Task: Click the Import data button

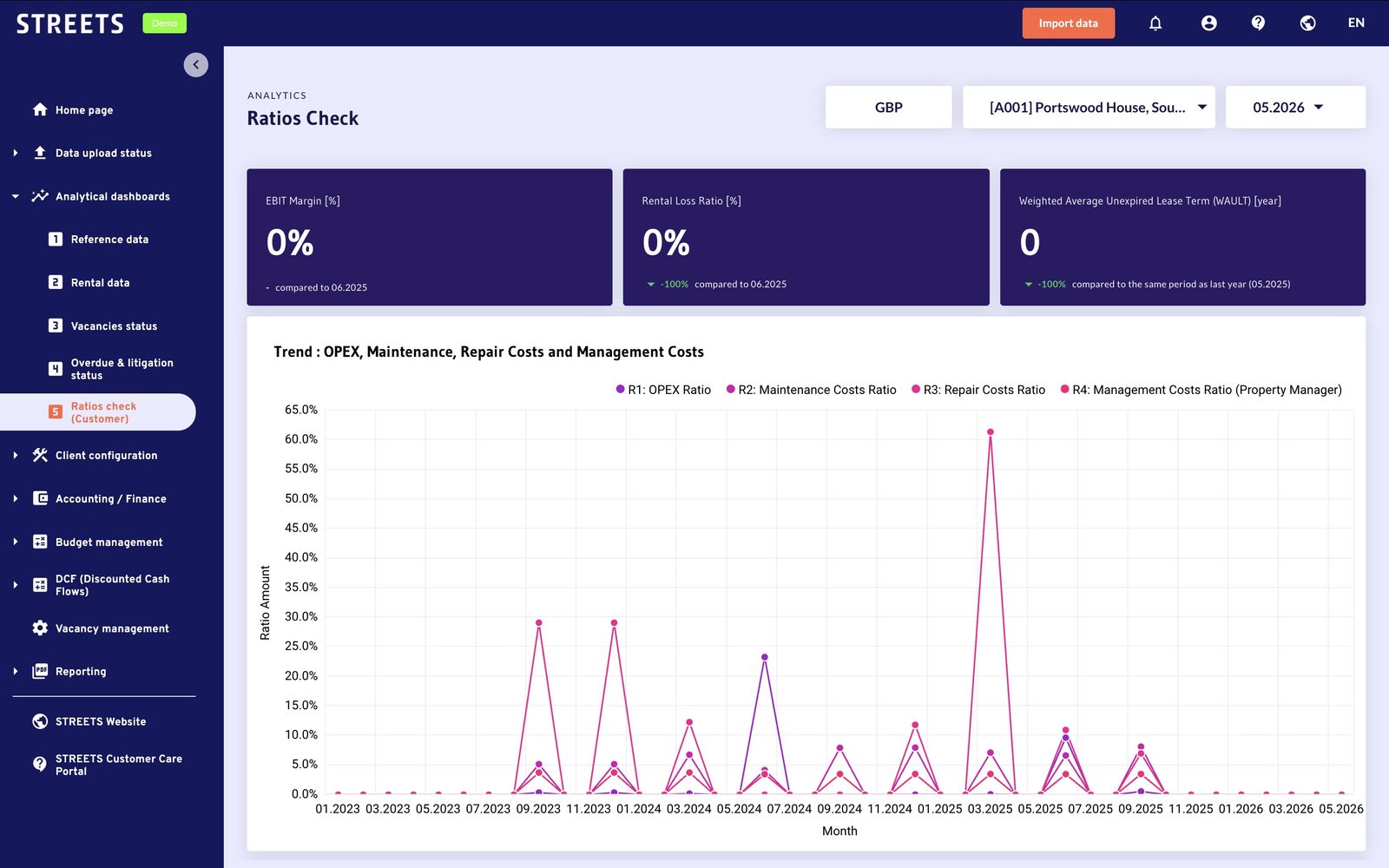Action: (1068, 23)
